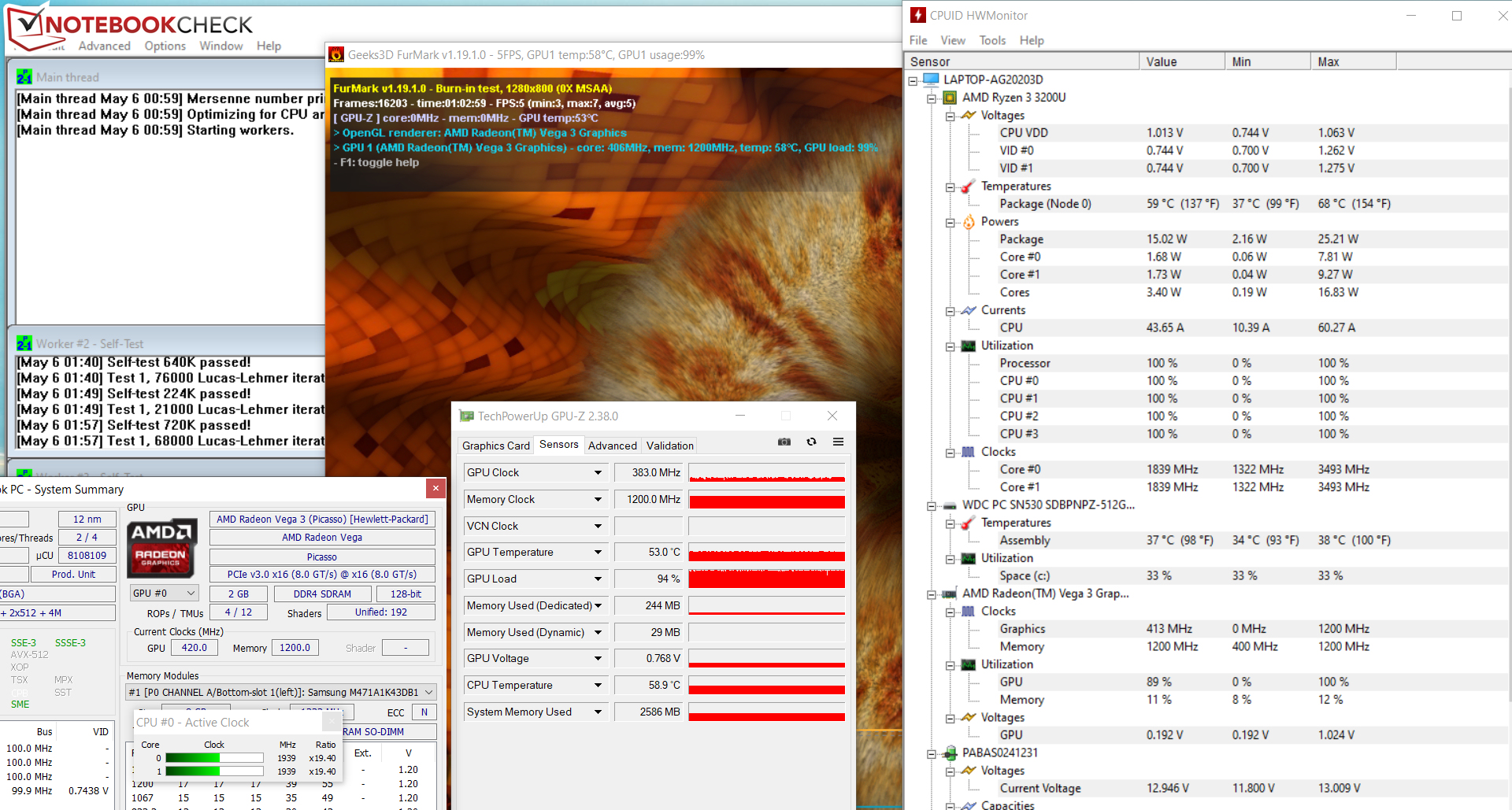Viewport: 1512px width, 810px height.
Task: Collapse the LAPTOP-AG20203D root node
Action: pyautogui.click(x=913, y=80)
